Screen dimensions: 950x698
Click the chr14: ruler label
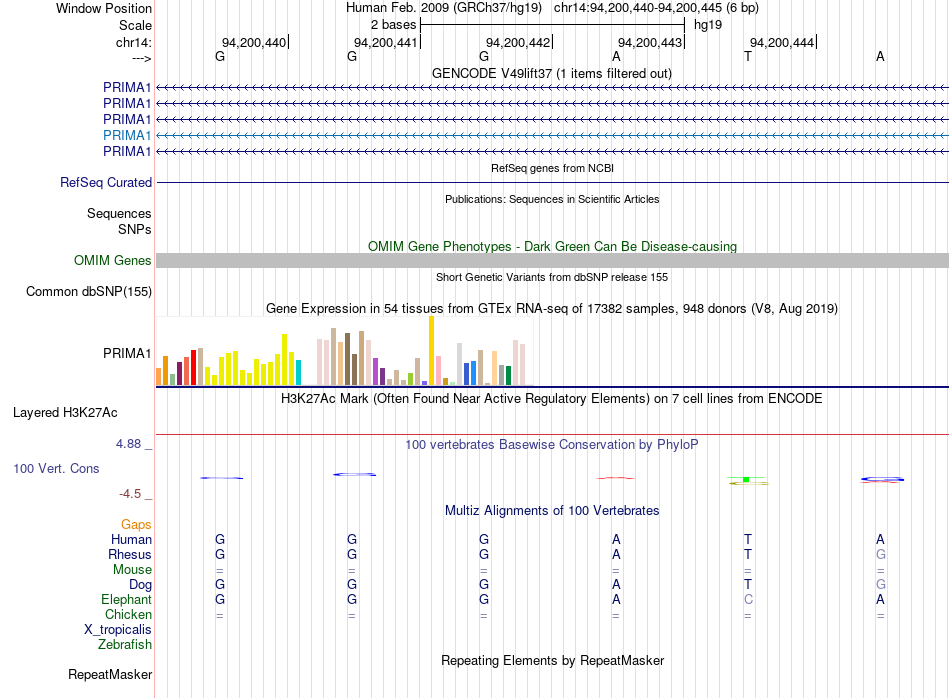[x=133, y=42]
